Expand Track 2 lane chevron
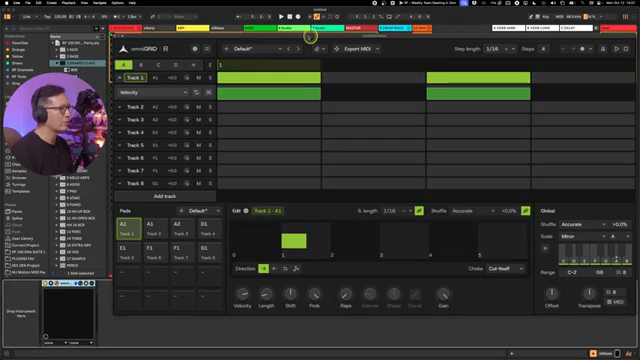640x360 pixels. 120,107
